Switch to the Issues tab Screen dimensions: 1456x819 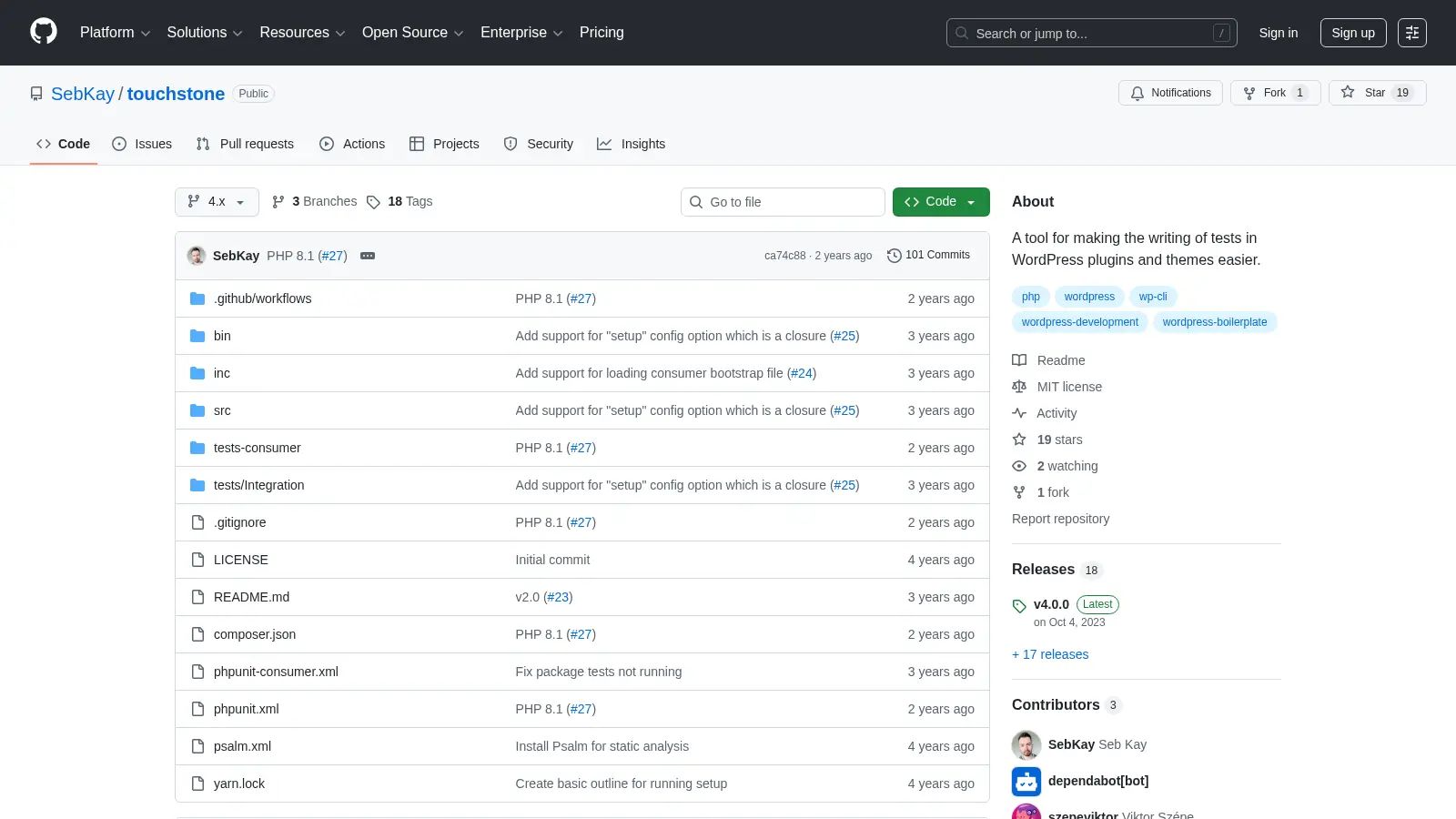point(142,144)
